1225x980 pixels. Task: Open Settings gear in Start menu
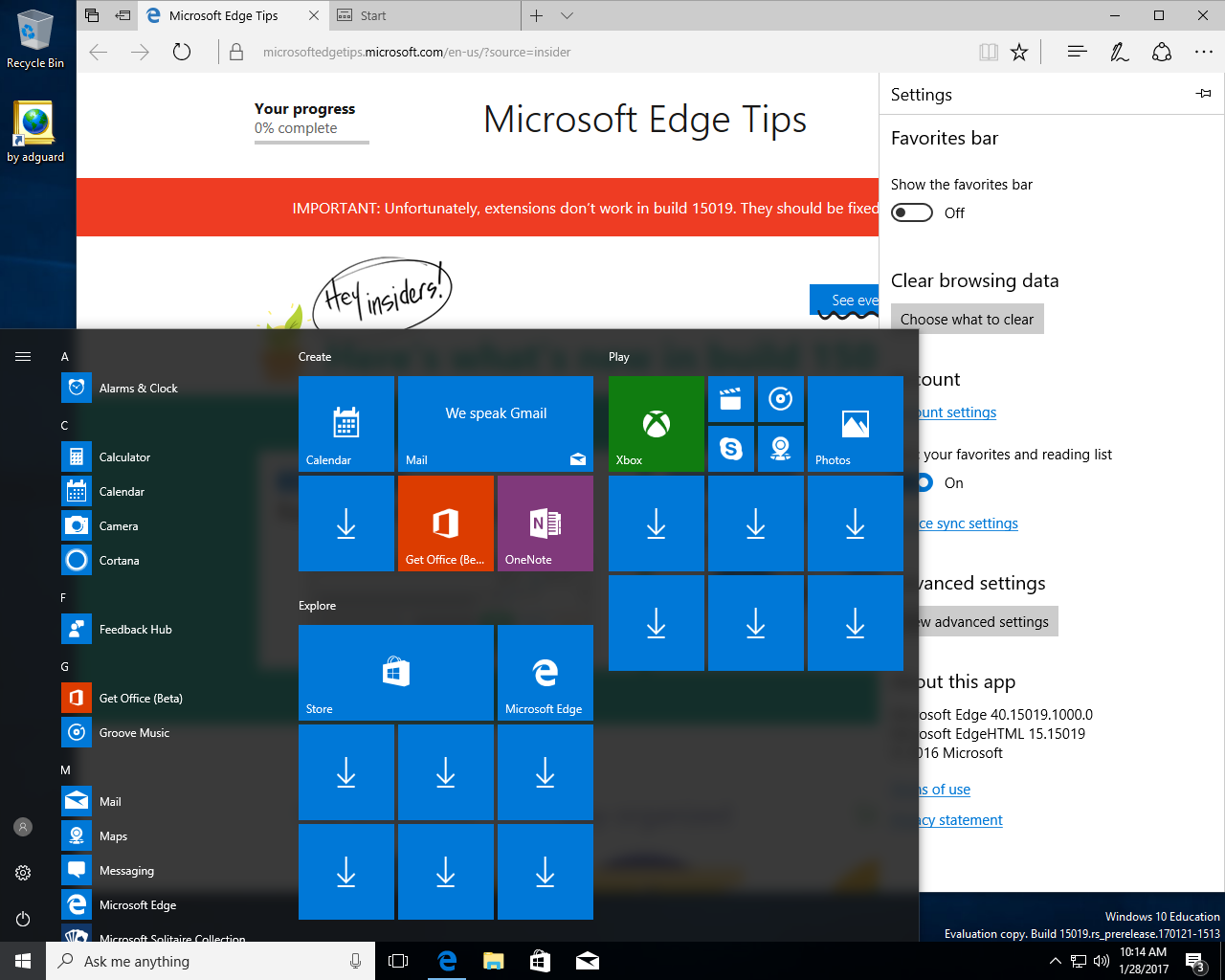(23, 873)
